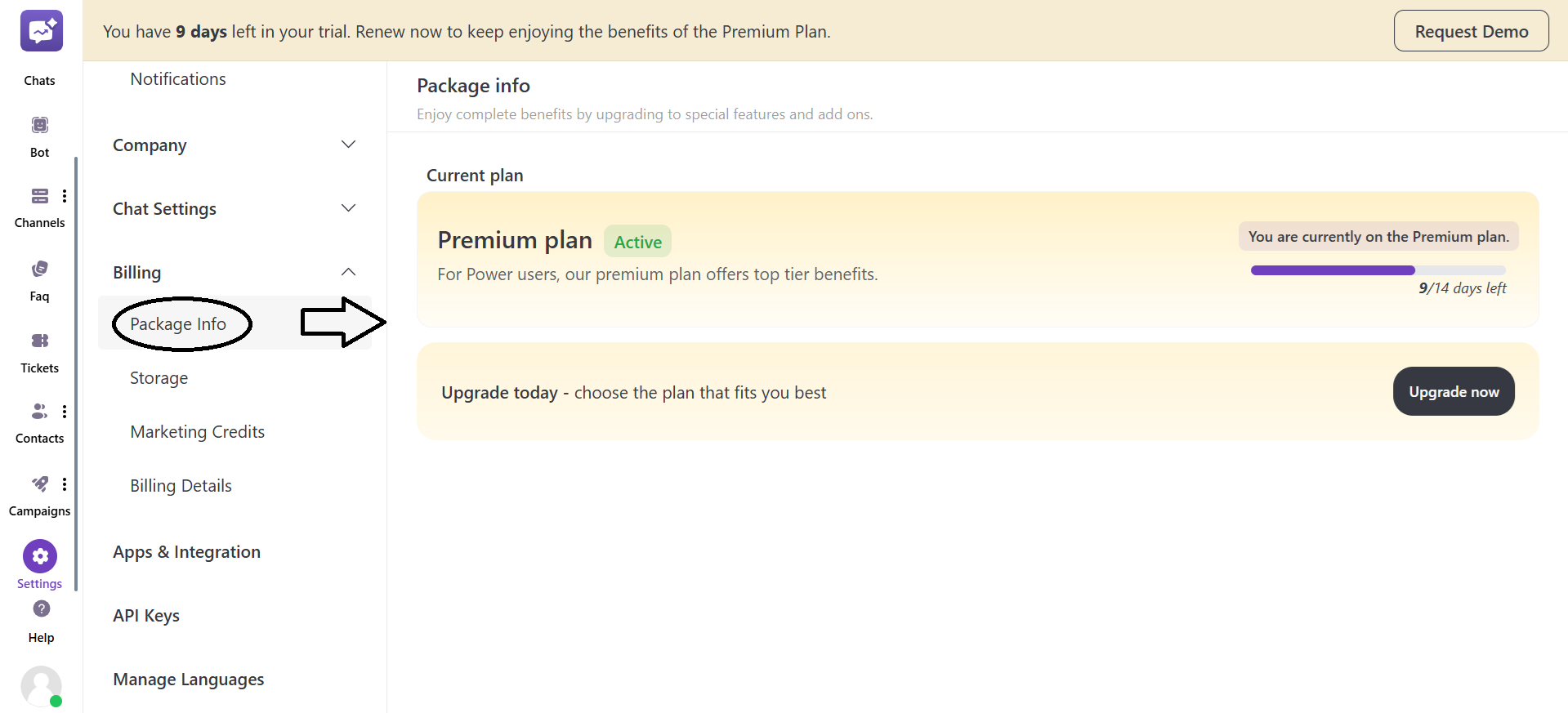This screenshot has height=713, width=1568.
Task: Collapse the Billing section
Action: (348, 271)
